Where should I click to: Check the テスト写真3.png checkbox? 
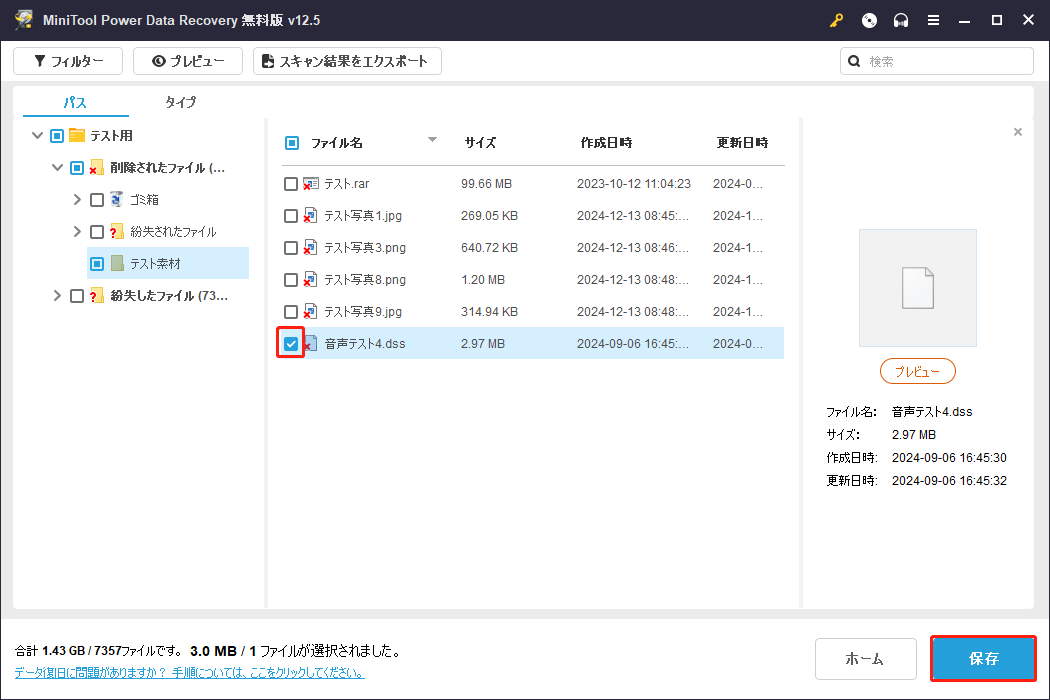291,248
